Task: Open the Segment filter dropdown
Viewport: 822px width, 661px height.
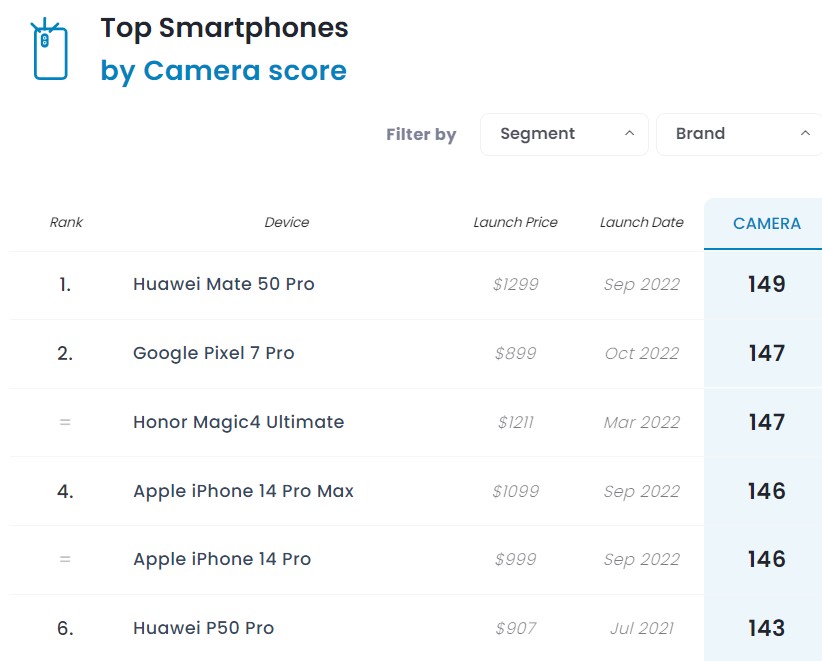Action: click(x=564, y=134)
